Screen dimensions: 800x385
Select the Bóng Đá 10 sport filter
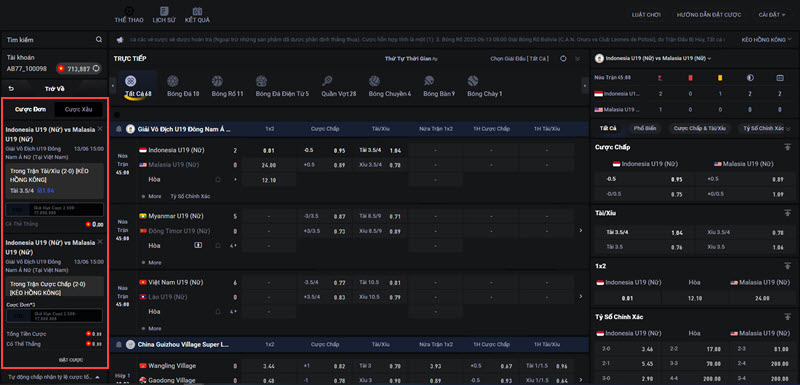tap(183, 86)
